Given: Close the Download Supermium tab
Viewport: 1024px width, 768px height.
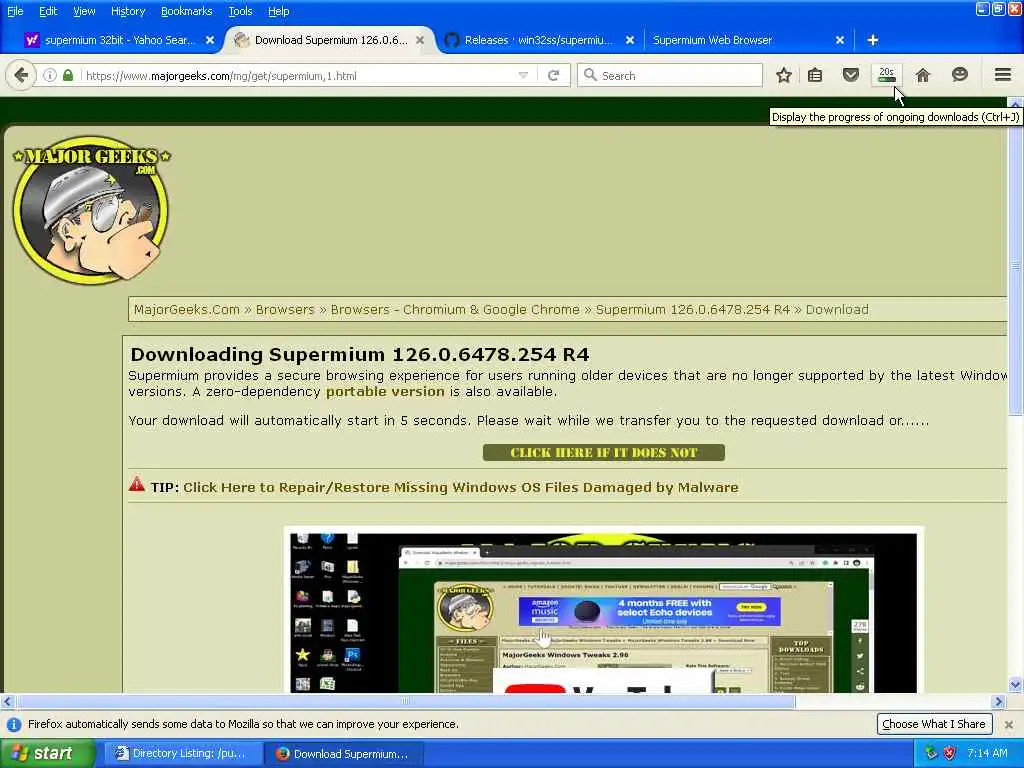Looking at the screenshot, I should coord(420,40).
